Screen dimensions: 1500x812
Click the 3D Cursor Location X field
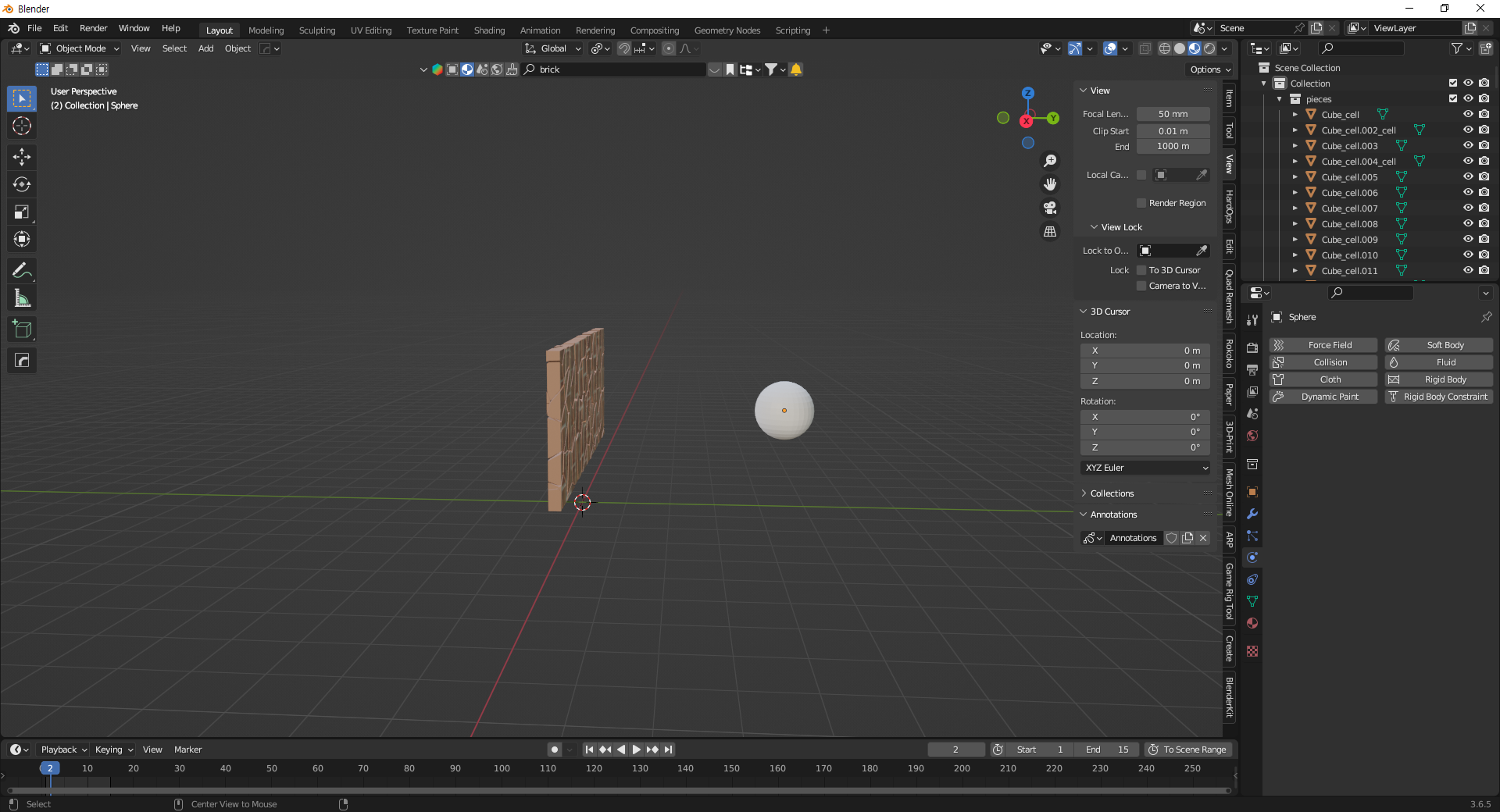click(x=1145, y=351)
